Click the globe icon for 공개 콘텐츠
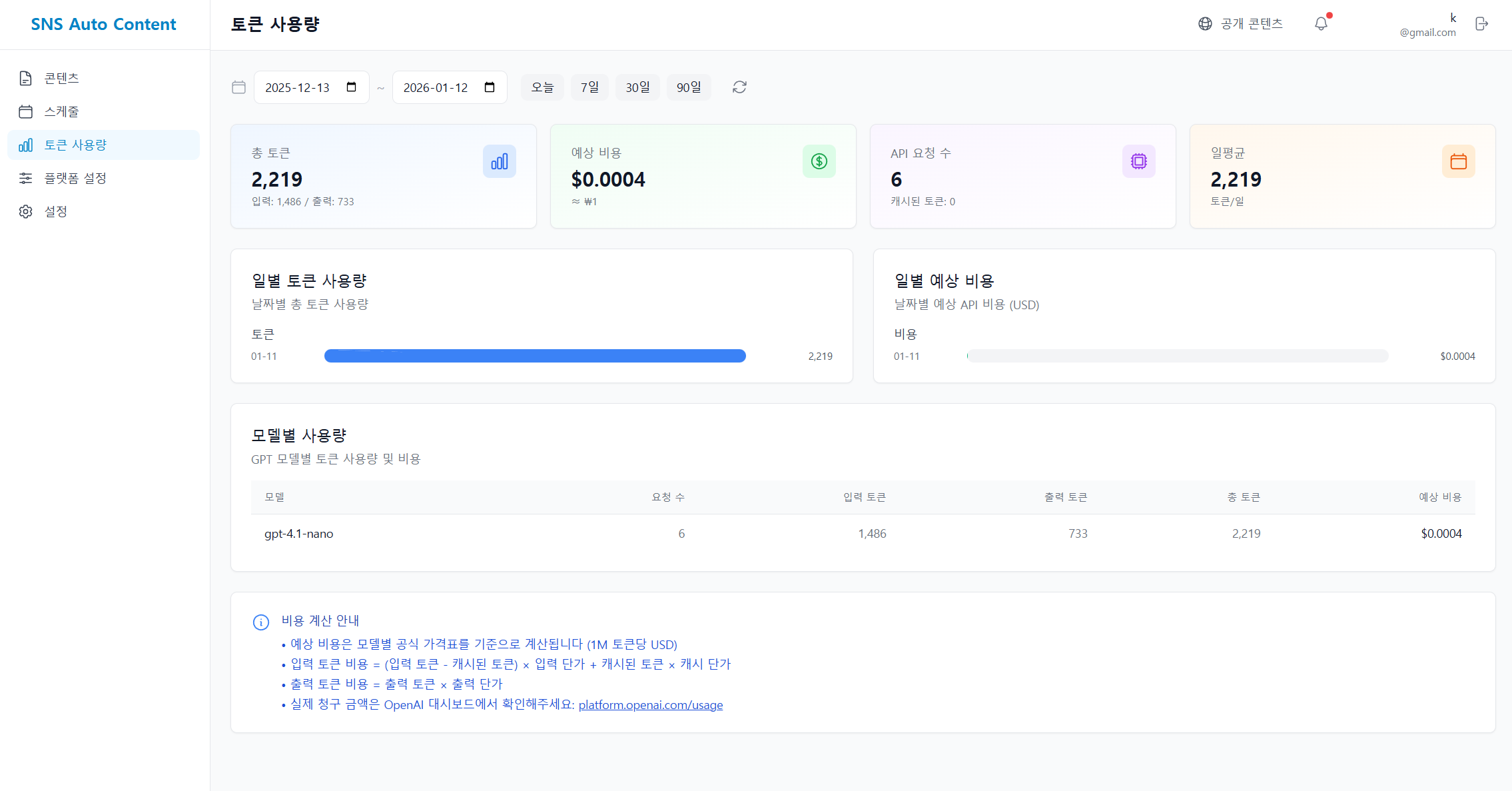The height and width of the screenshot is (791, 1512). pyautogui.click(x=1205, y=24)
